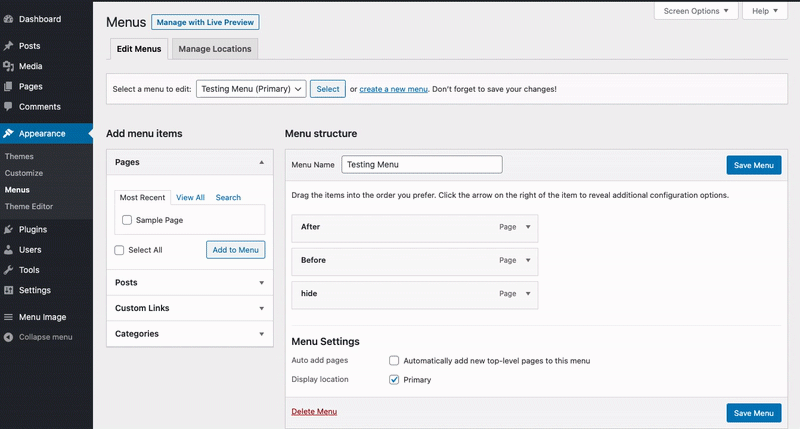Click the Collapse menu arrow icon
The image size is (800, 429).
[8, 337]
